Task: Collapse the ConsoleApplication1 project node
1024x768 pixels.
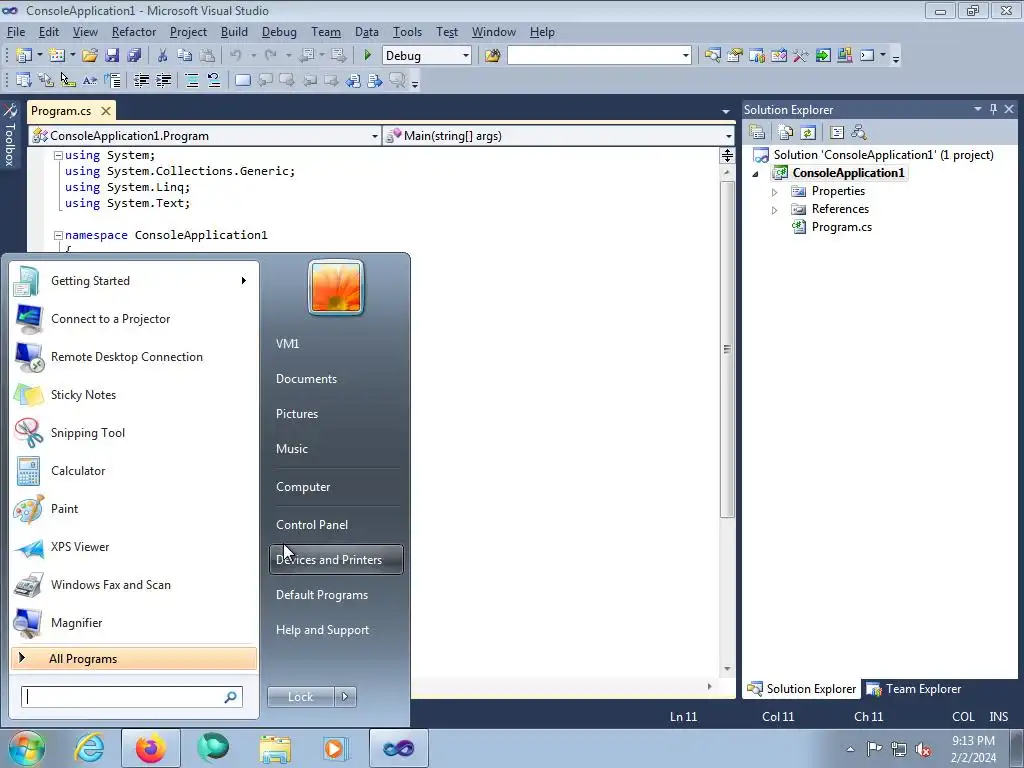Action: [756, 174]
